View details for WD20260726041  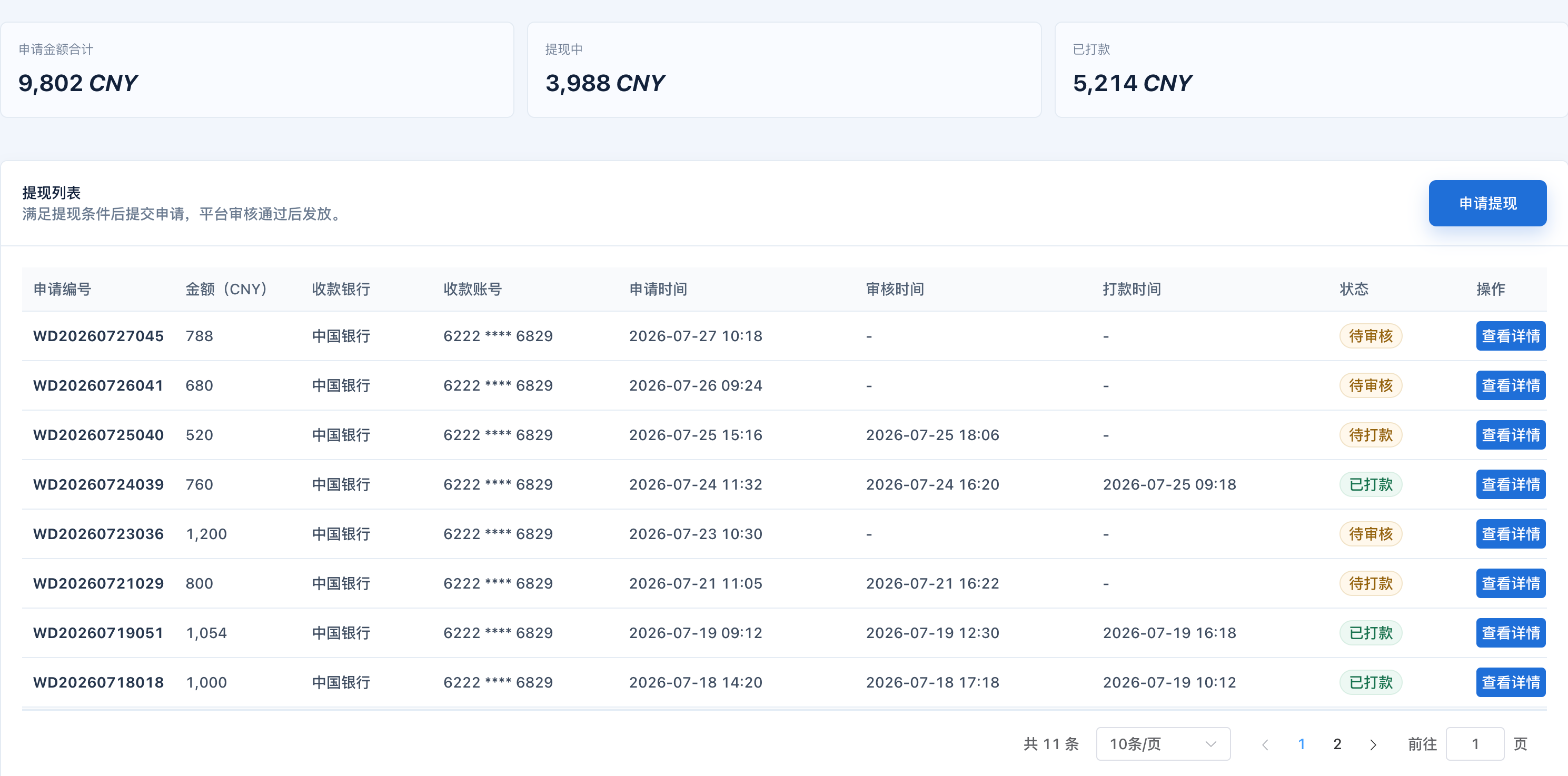point(1510,385)
